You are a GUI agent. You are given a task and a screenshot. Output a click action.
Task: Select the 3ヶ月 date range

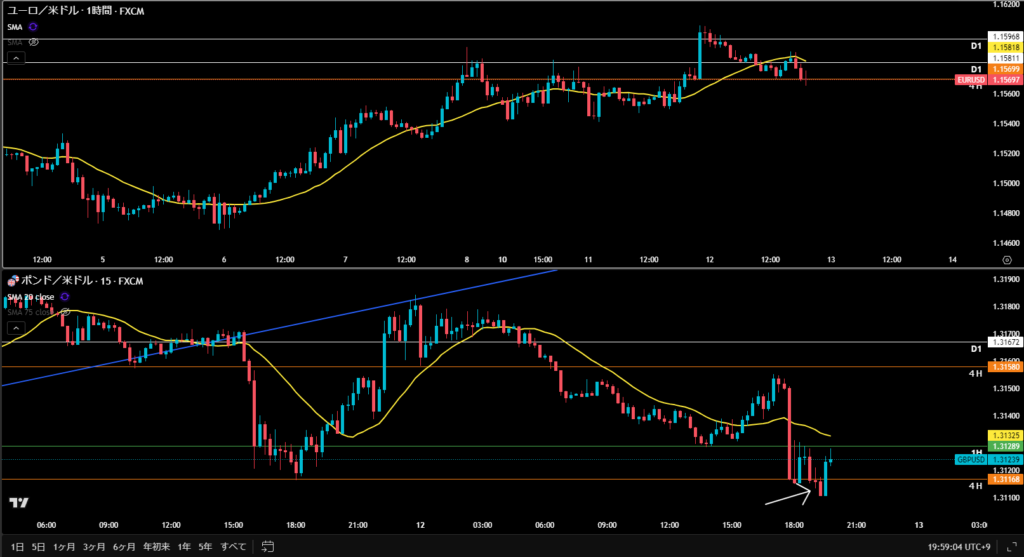click(96, 546)
